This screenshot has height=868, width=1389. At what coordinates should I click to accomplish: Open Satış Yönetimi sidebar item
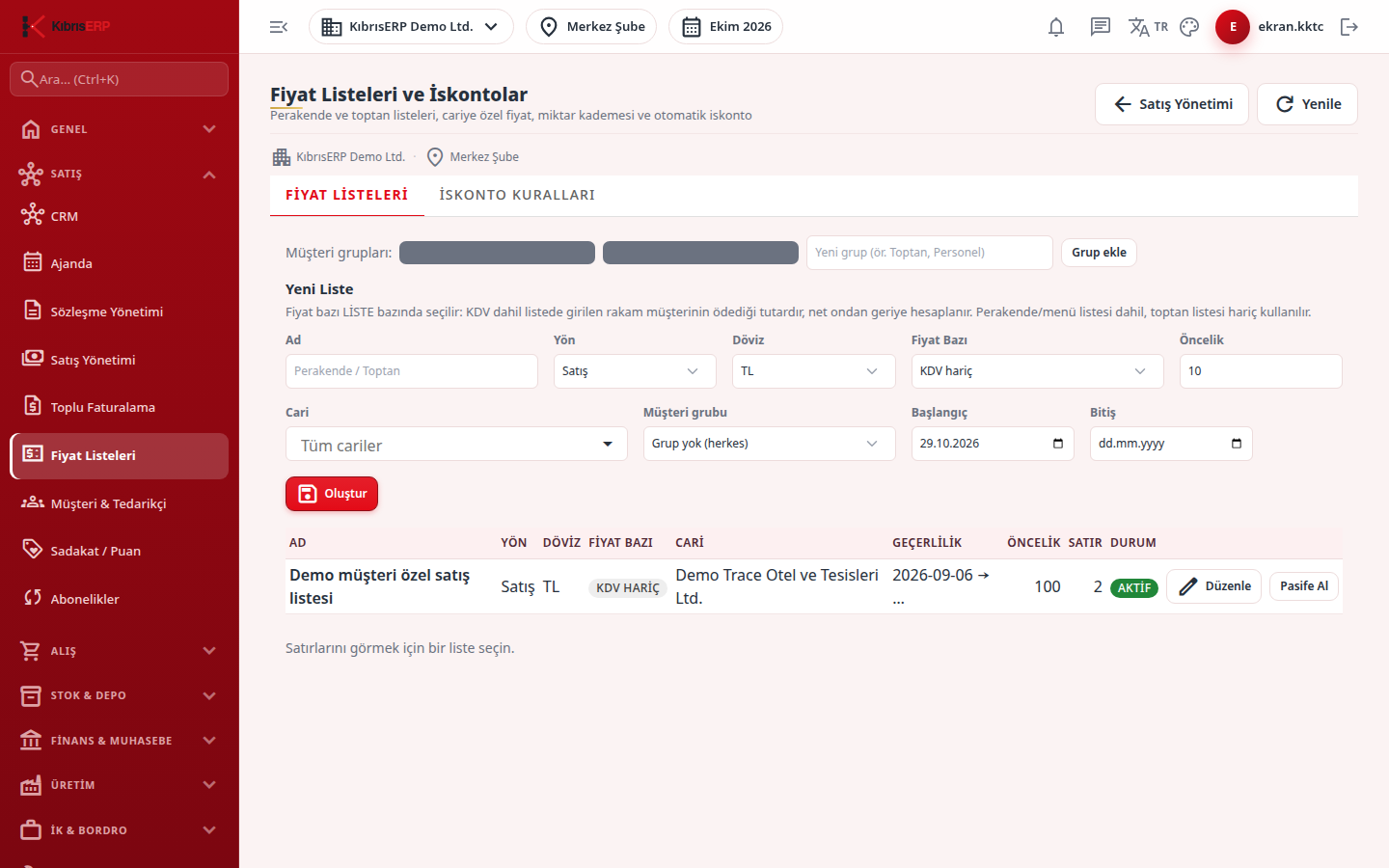click(120, 360)
